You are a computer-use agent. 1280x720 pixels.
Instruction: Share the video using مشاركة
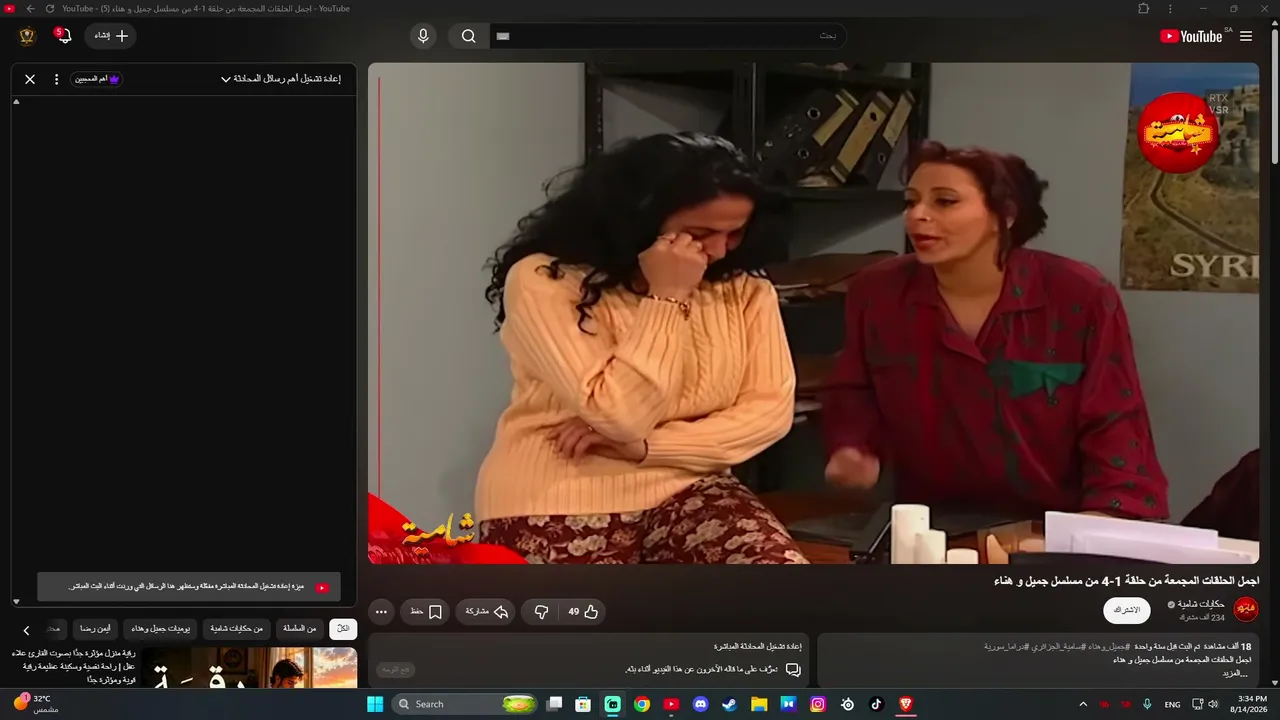click(487, 611)
